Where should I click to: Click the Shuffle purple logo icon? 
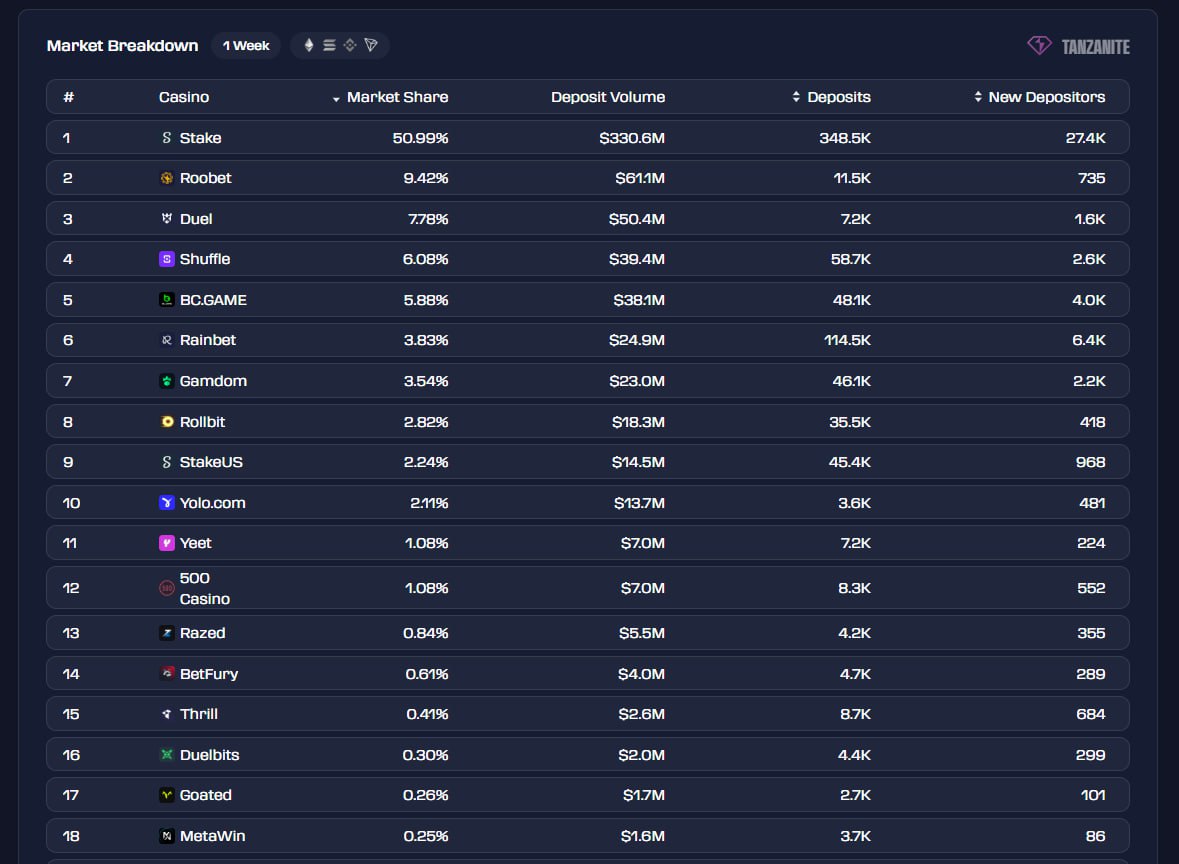167,259
